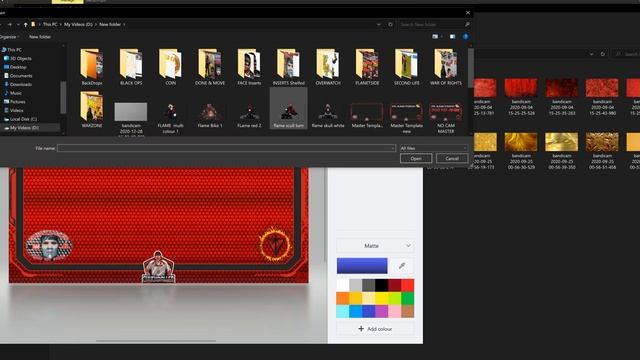This screenshot has width=640, height=360.
Task: Open the DONE & MOVE folder
Action: coord(210,67)
